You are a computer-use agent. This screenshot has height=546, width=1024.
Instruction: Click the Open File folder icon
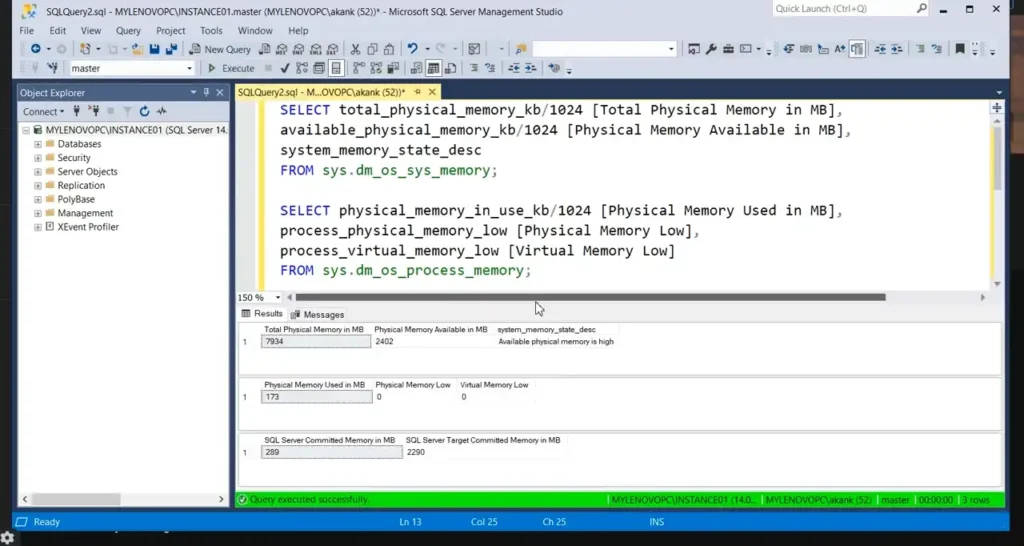tap(138, 49)
